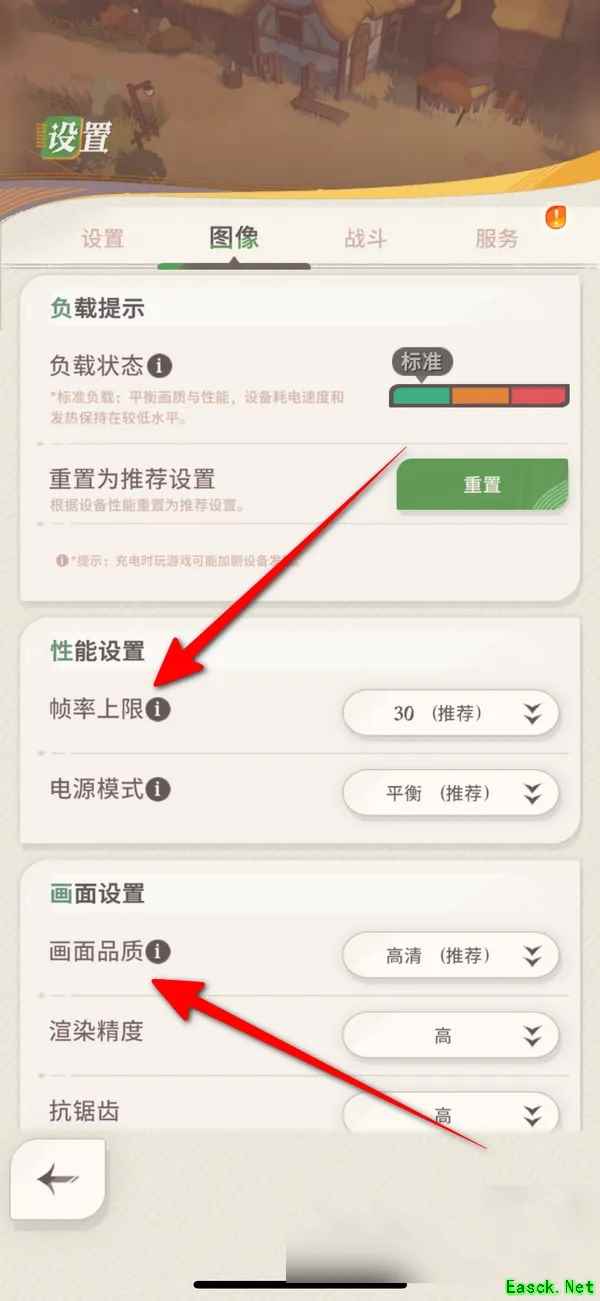Open the 服务 tab
Viewport: 600px width, 1301px height.
(497, 238)
